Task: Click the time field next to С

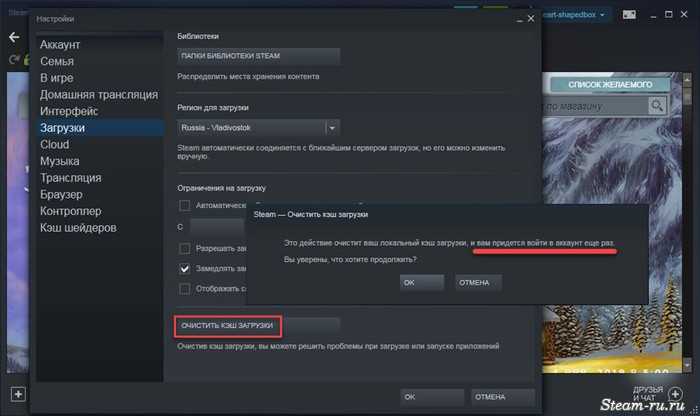Action: click(x=217, y=227)
